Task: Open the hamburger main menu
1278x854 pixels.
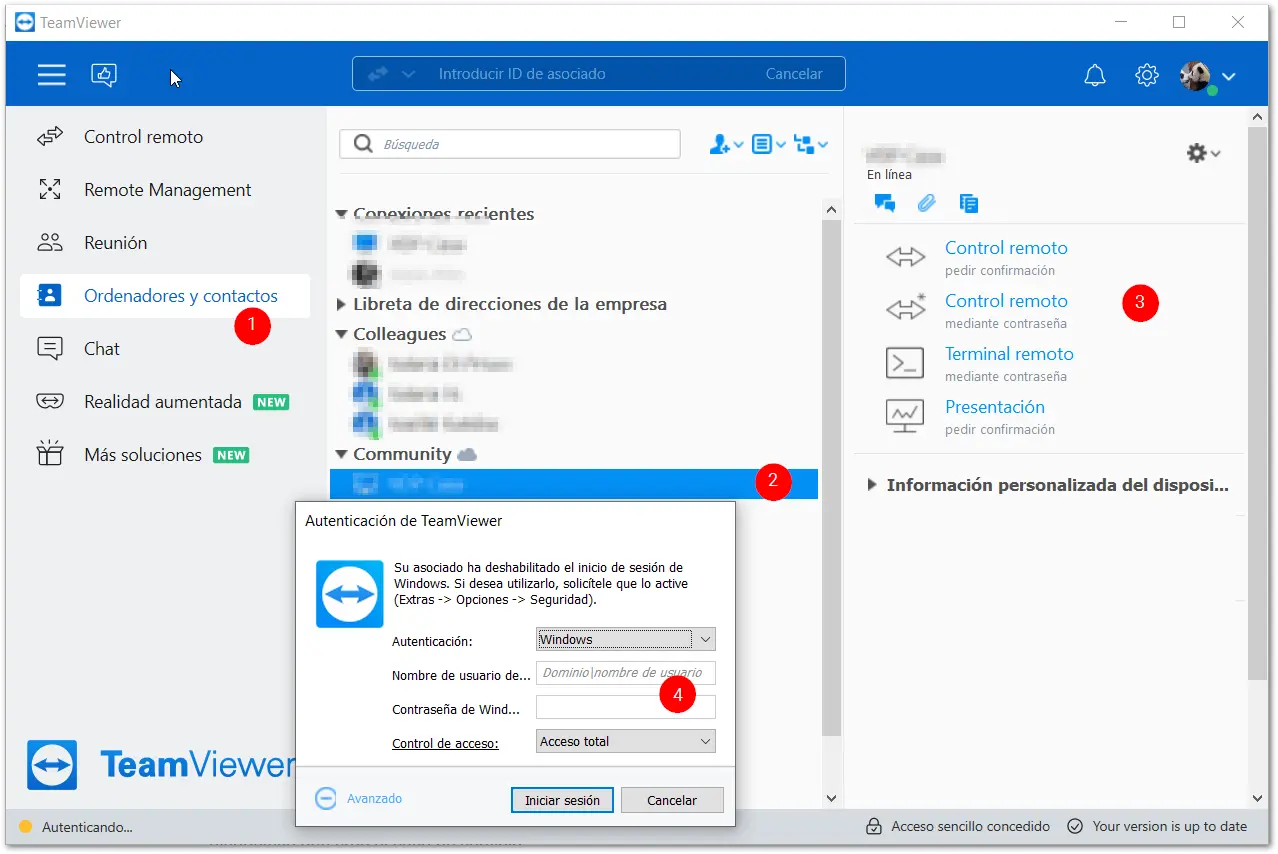Action: [x=51, y=74]
